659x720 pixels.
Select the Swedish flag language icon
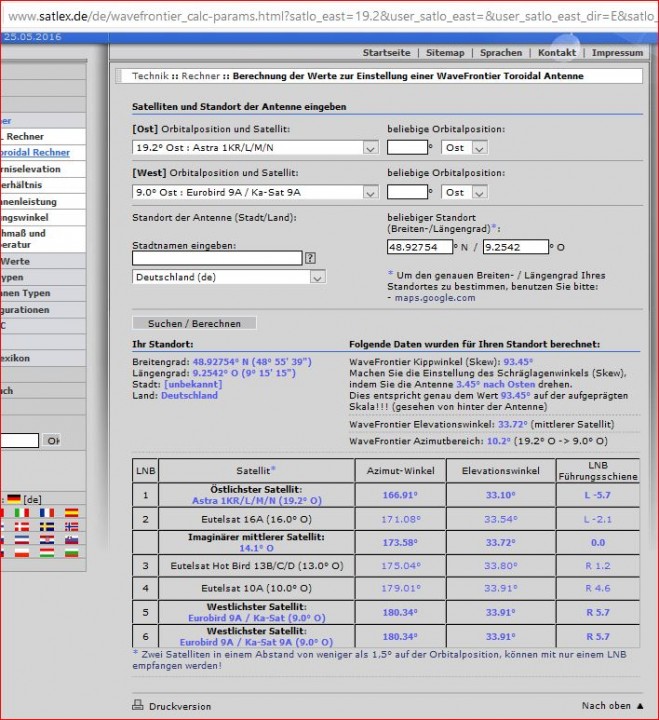(x=47, y=526)
